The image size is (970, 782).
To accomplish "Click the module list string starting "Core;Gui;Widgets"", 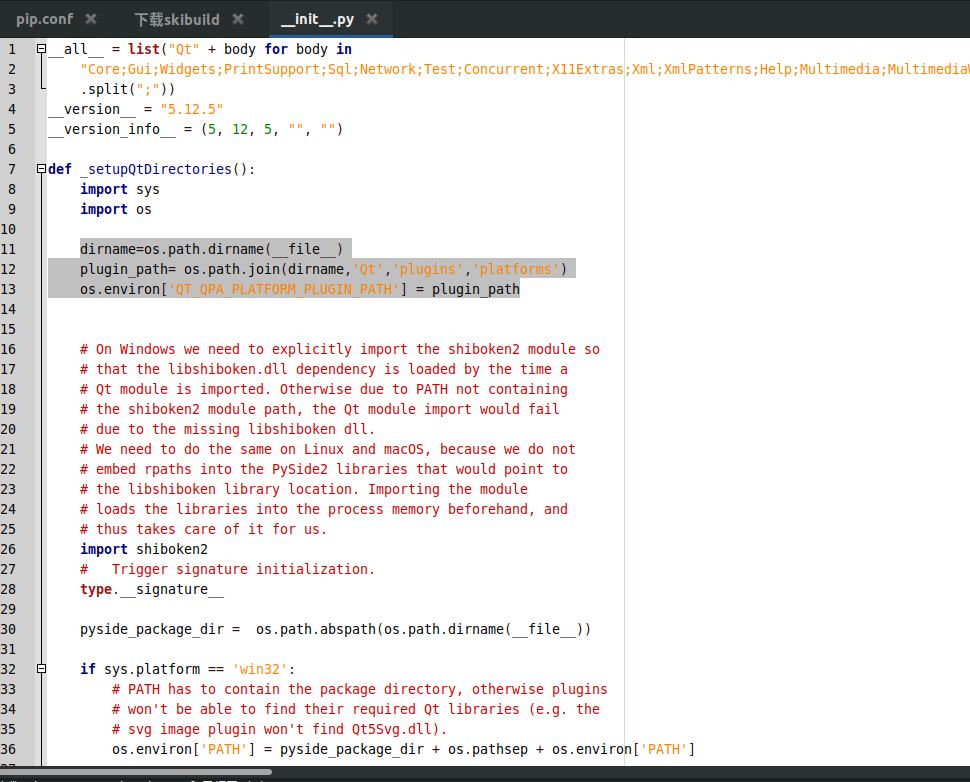I will [525, 69].
